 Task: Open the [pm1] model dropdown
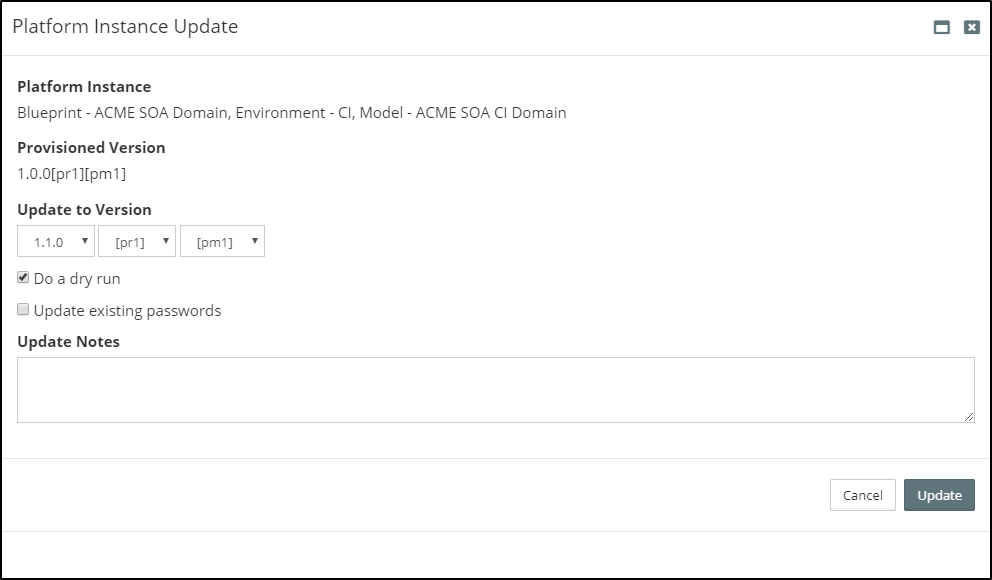click(x=222, y=242)
